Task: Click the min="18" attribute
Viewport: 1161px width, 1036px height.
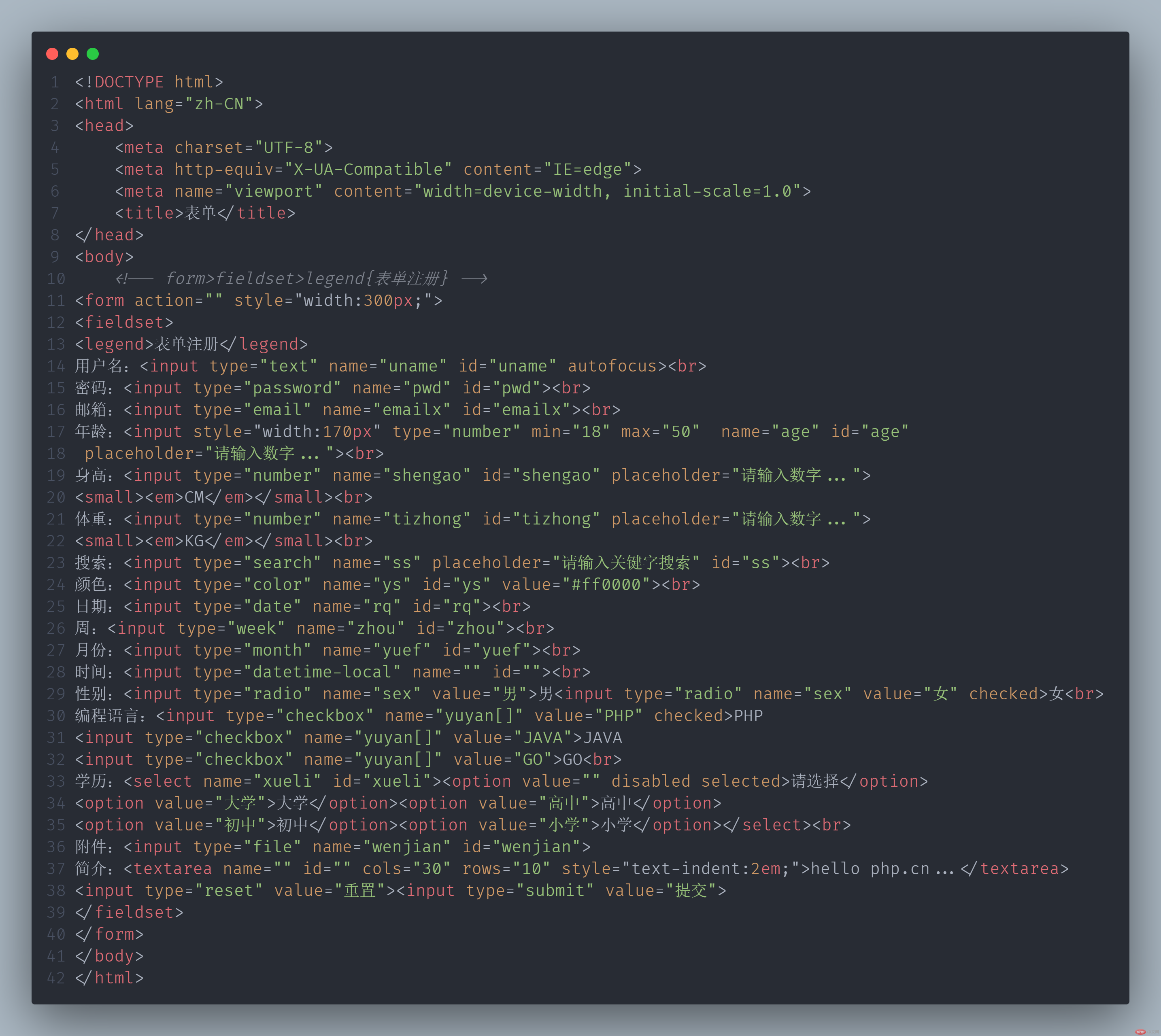Action: [x=570, y=431]
